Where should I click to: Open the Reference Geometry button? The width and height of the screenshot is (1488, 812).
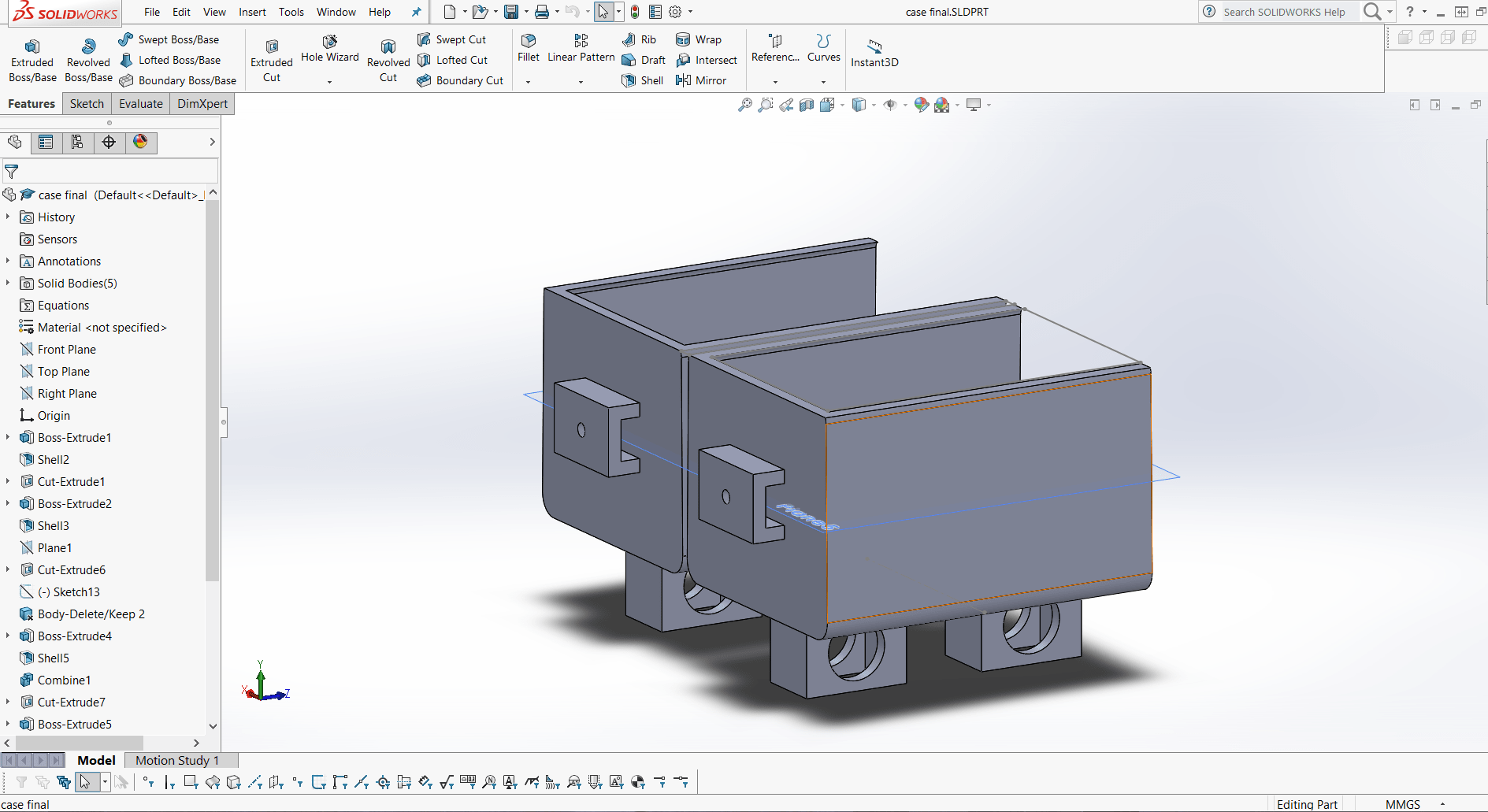[775, 49]
